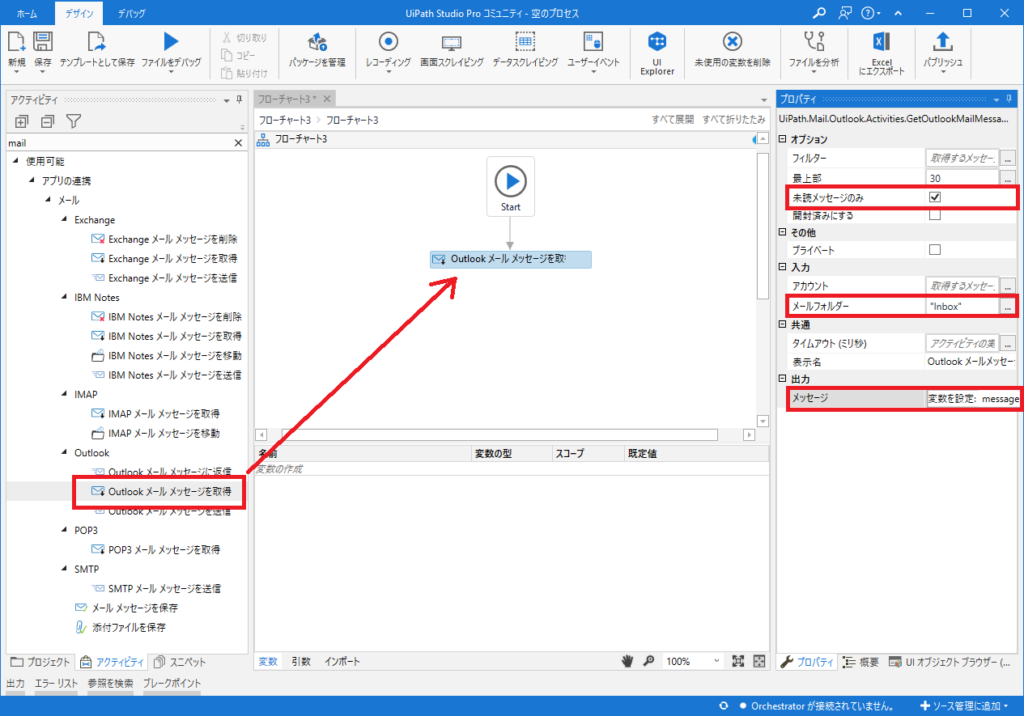
Task: Uncheck the 未読メッセージのみ checkbox
Action: click(935, 197)
